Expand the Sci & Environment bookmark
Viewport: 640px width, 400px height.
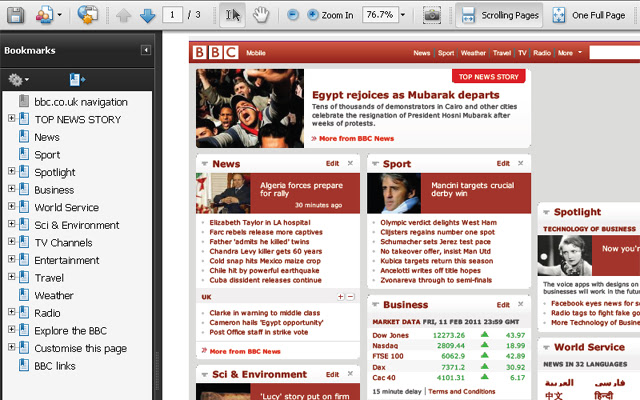point(11,223)
